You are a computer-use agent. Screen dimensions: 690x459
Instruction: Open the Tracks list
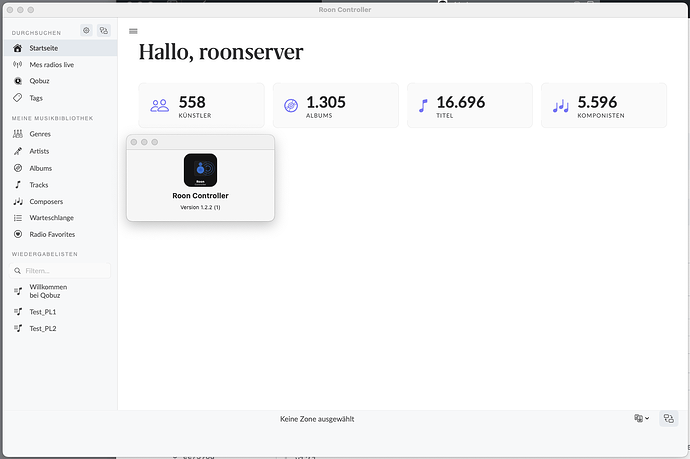pyautogui.click(x=38, y=185)
